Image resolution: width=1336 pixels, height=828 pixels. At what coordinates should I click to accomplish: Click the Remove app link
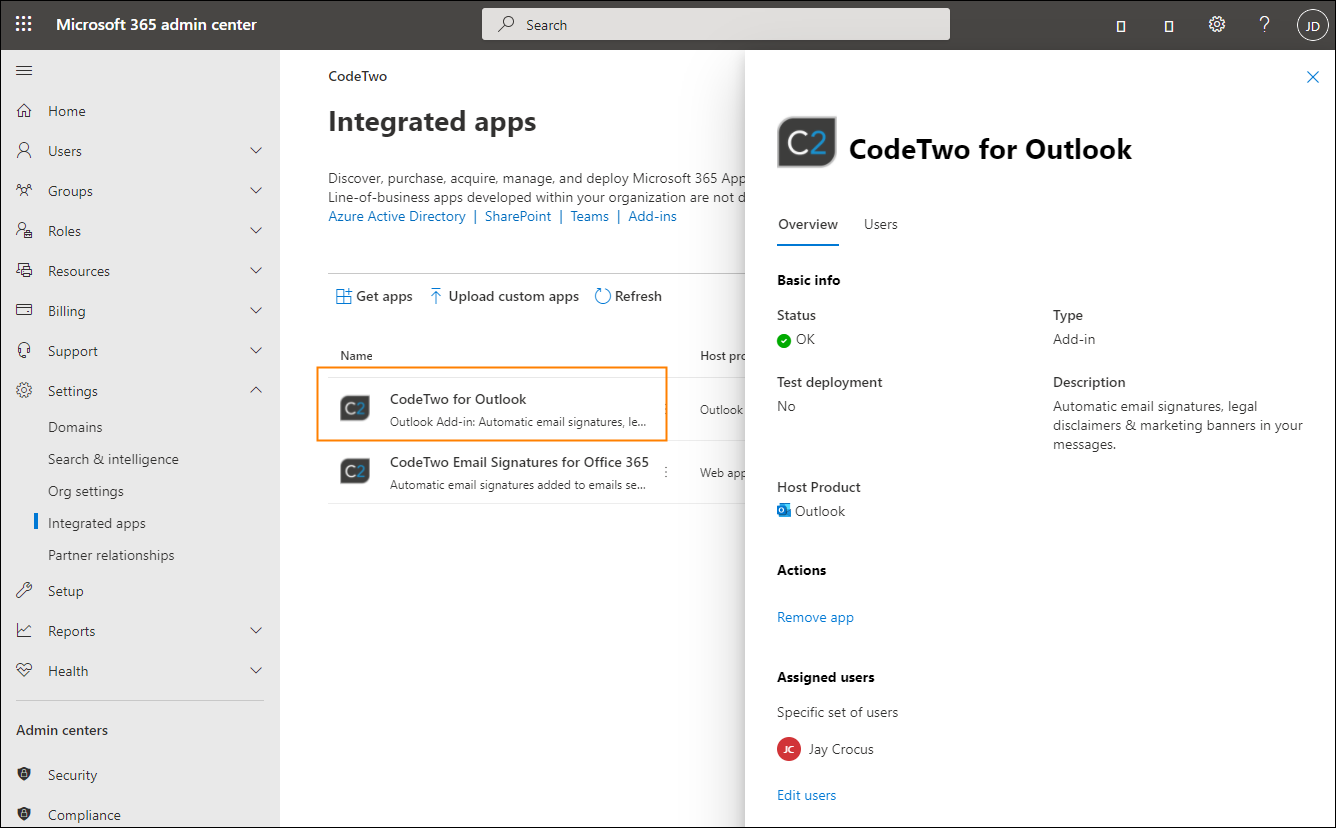(815, 617)
